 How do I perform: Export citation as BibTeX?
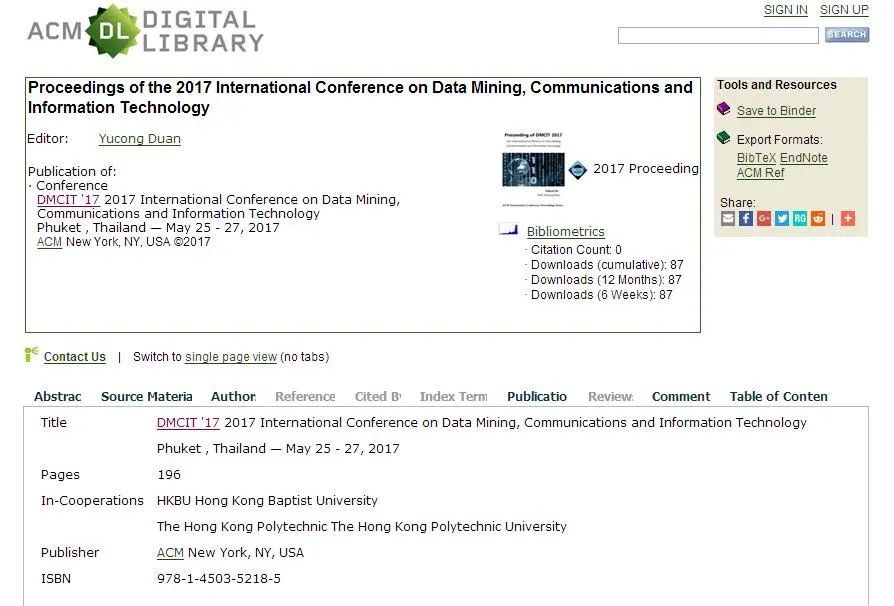(756, 158)
